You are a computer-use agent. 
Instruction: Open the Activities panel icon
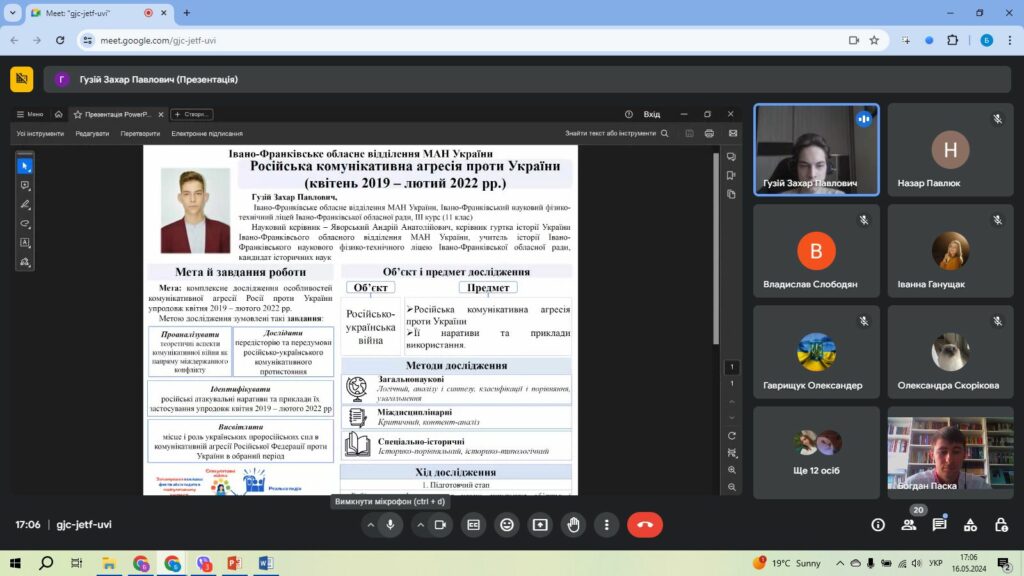970,524
